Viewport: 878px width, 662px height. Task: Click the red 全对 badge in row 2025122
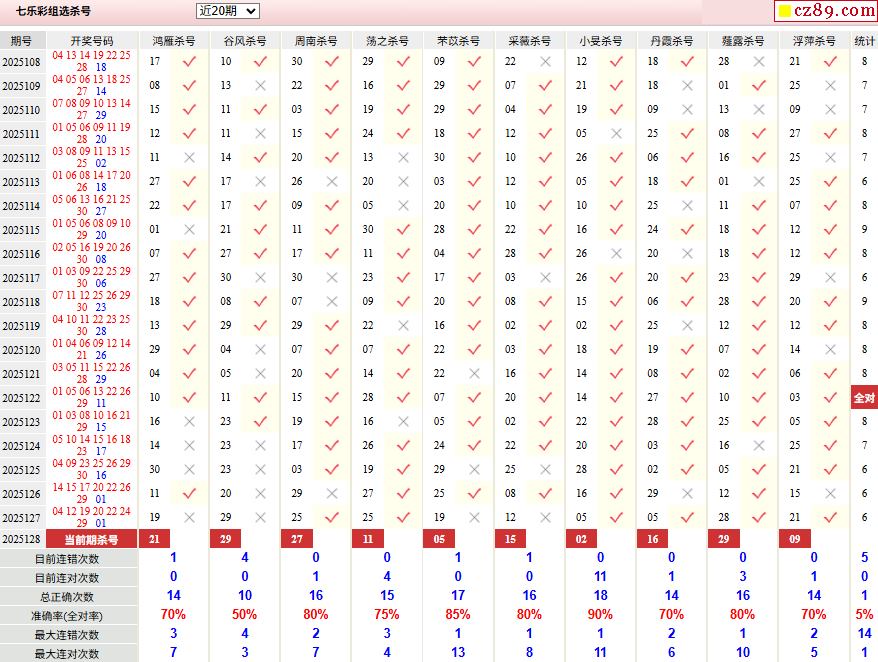pyautogui.click(x=864, y=397)
